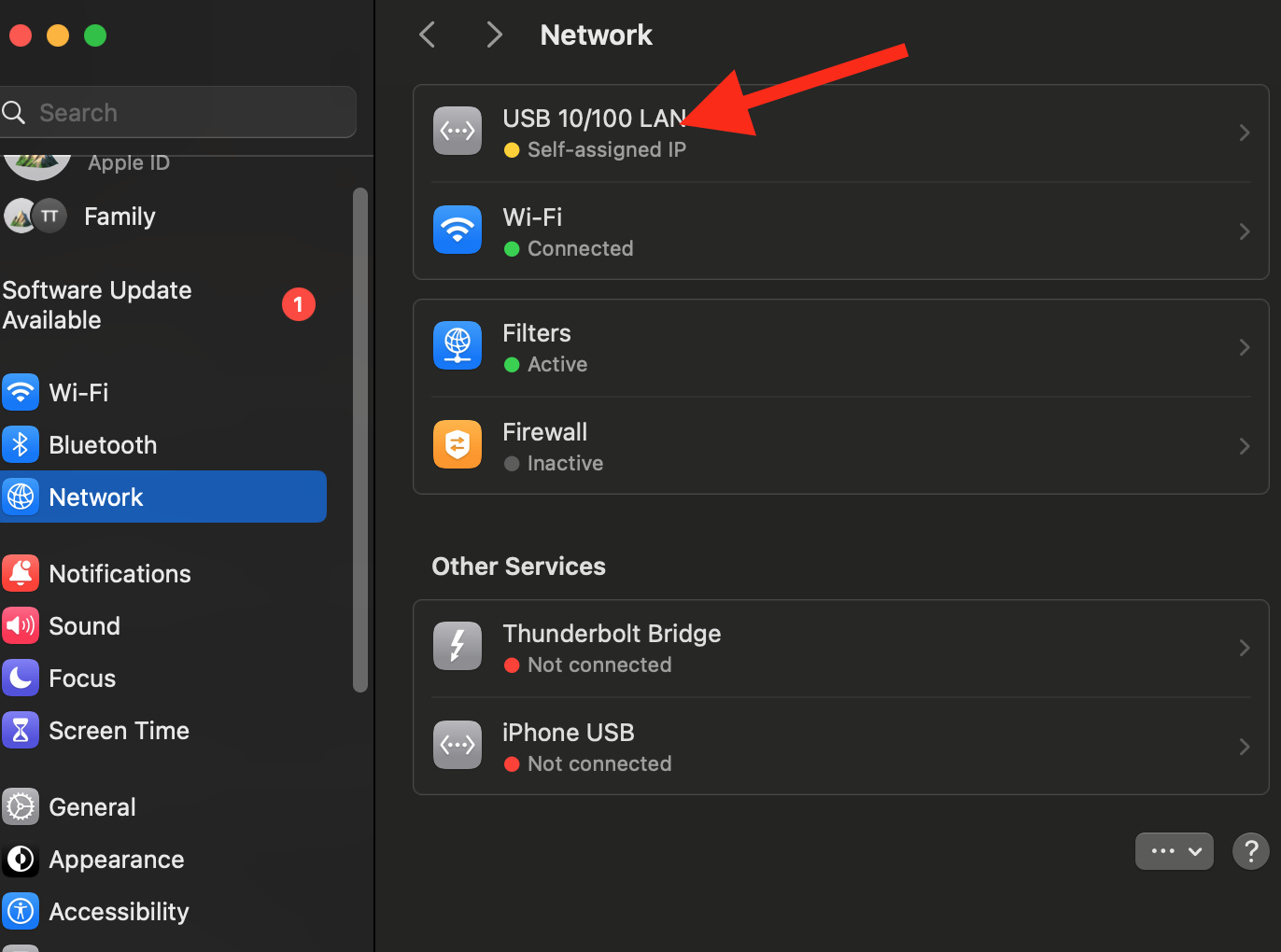Image resolution: width=1281 pixels, height=952 pixels.
Task: Click the Family avatars icon
Action: (35, 216)
